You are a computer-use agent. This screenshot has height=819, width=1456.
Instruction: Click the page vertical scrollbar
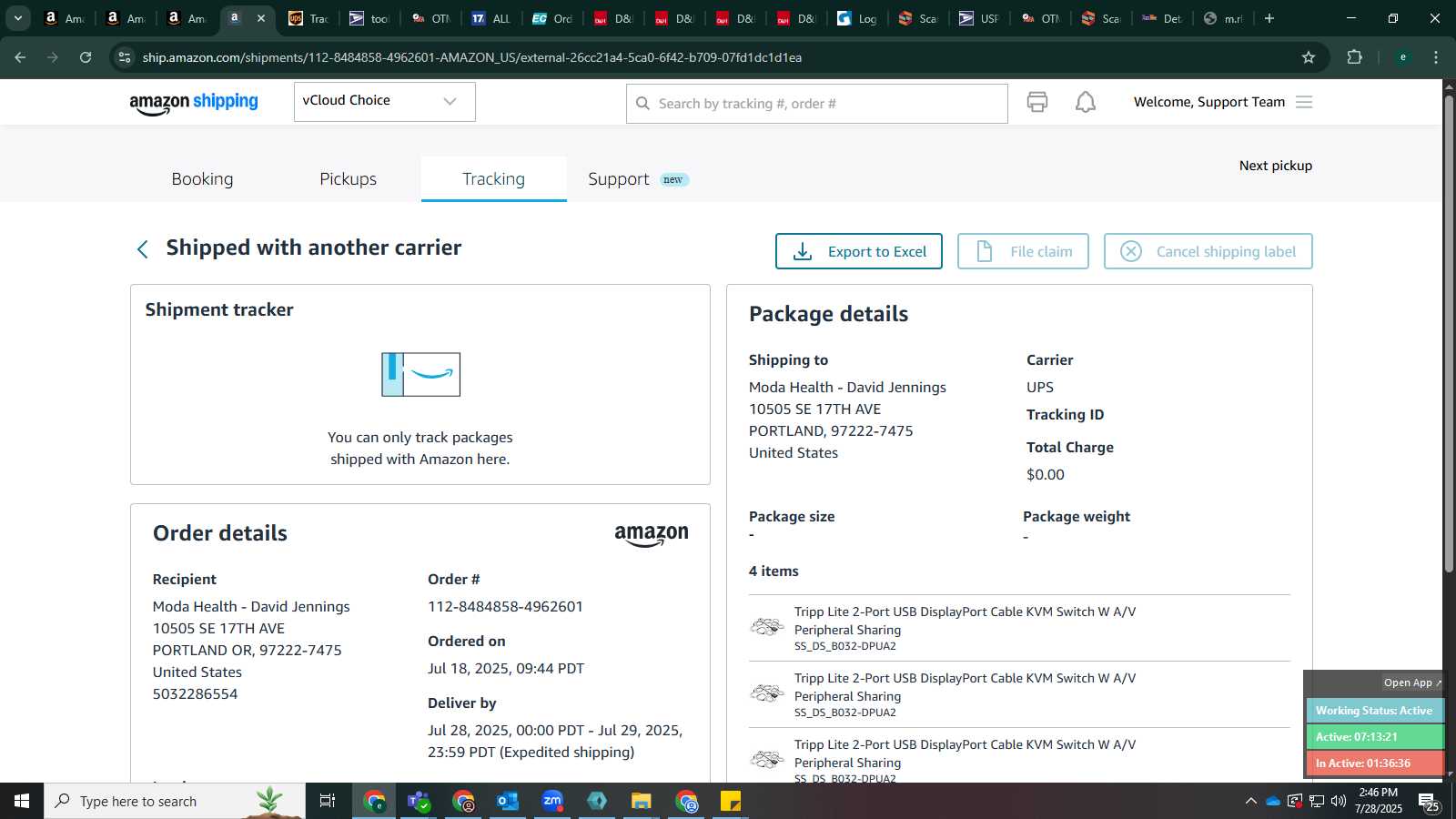[1449, 333]
